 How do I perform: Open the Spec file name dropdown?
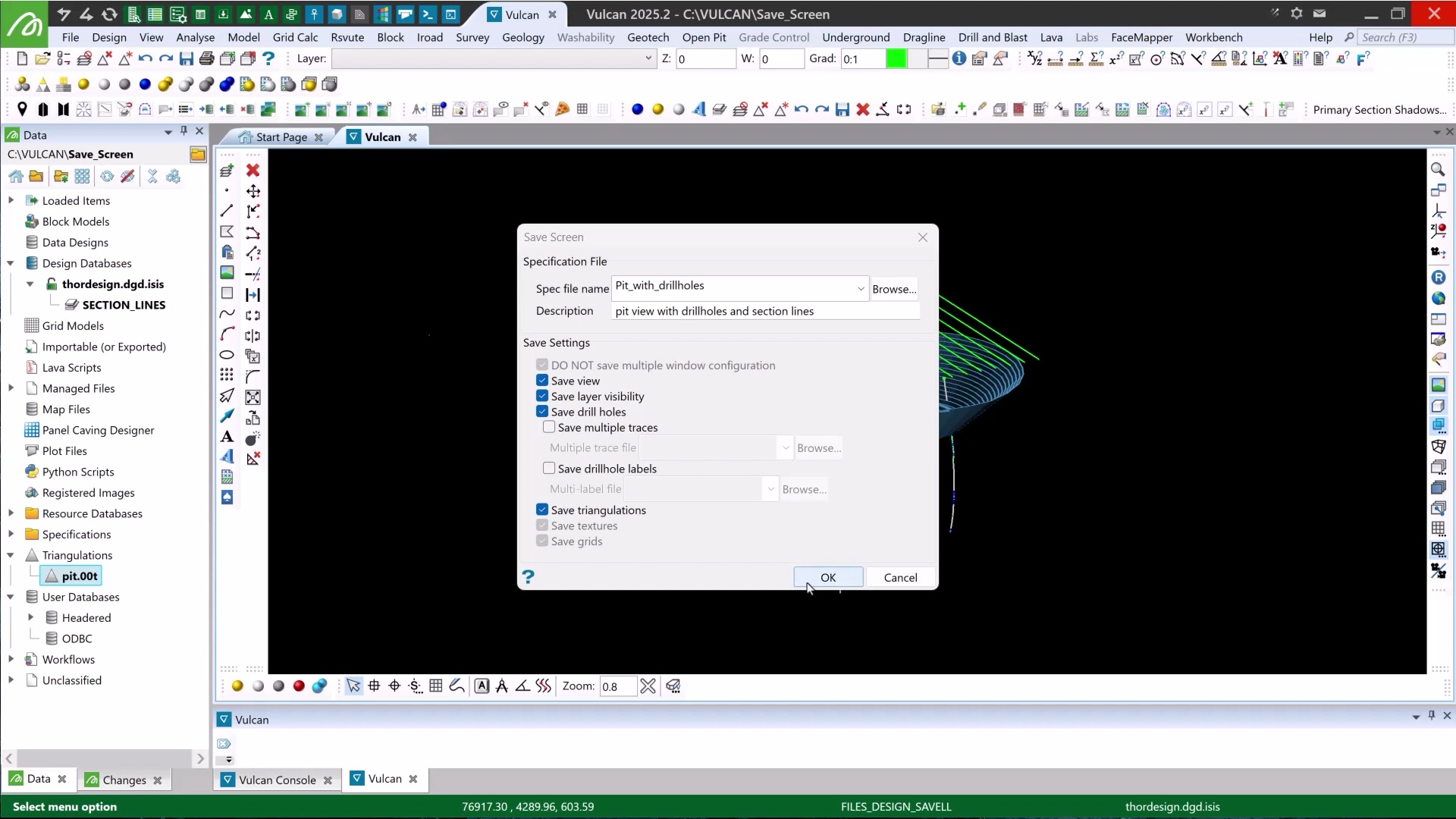[860, 289]
